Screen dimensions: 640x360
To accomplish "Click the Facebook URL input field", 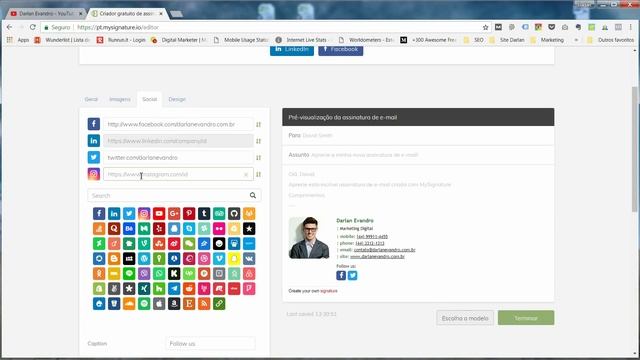I will point(178,124).
